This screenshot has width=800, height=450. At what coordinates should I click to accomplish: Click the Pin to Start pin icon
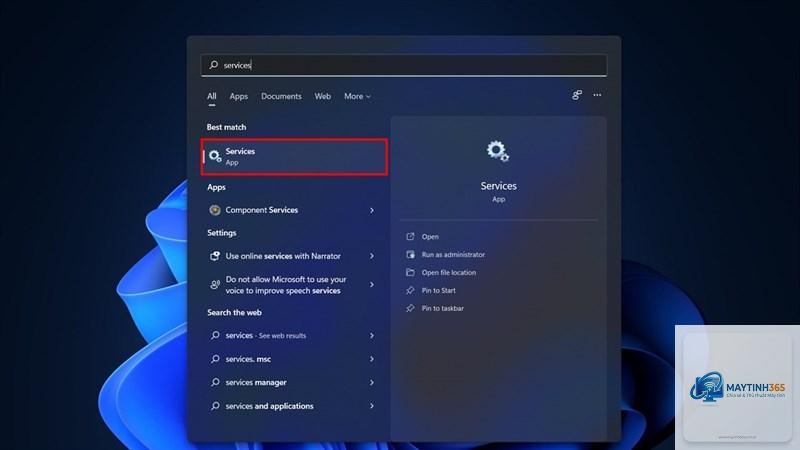[x=410, y=290]
